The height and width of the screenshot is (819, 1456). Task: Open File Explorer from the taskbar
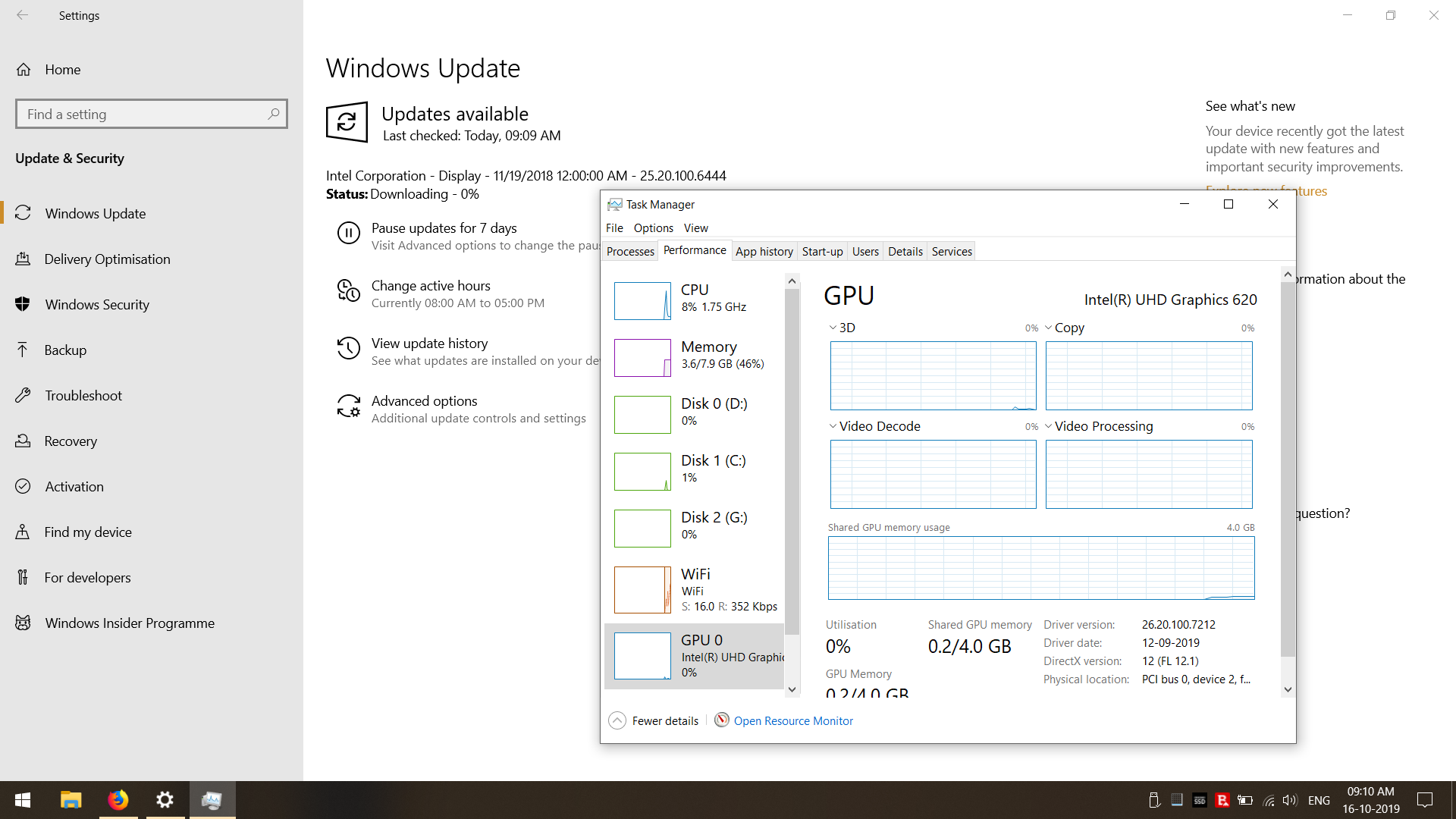tap(71, 800)
